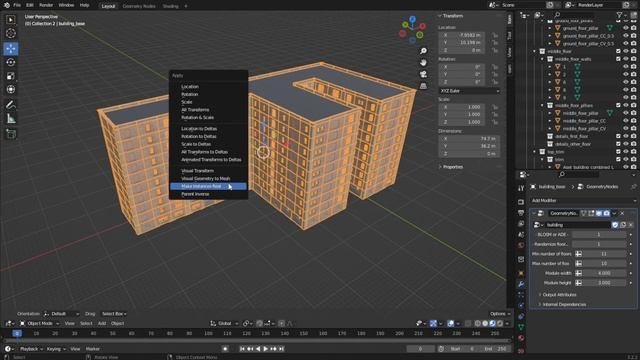Open the Global transform orientation dropdown

tap(224, 324)
